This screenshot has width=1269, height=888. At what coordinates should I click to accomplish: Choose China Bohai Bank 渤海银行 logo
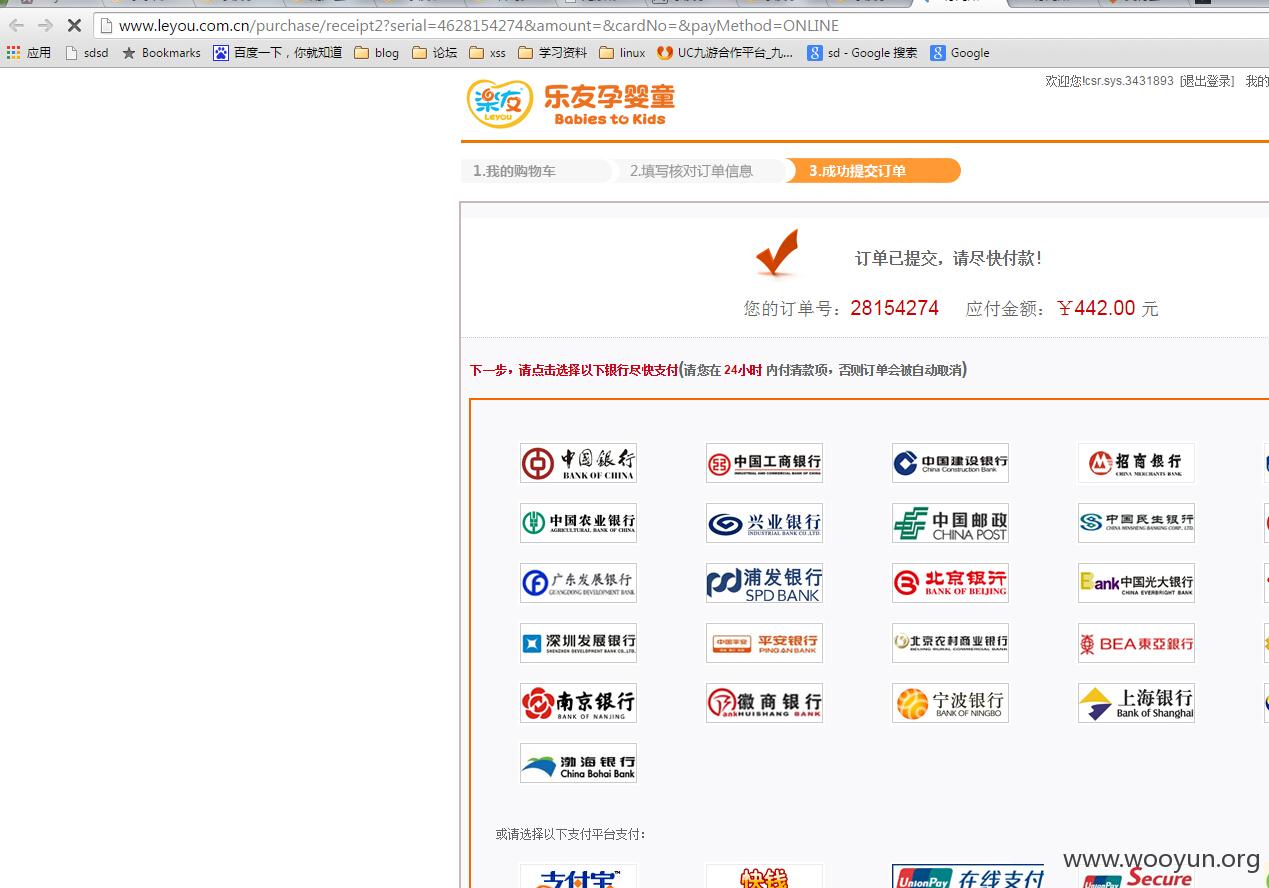(578, 763)
